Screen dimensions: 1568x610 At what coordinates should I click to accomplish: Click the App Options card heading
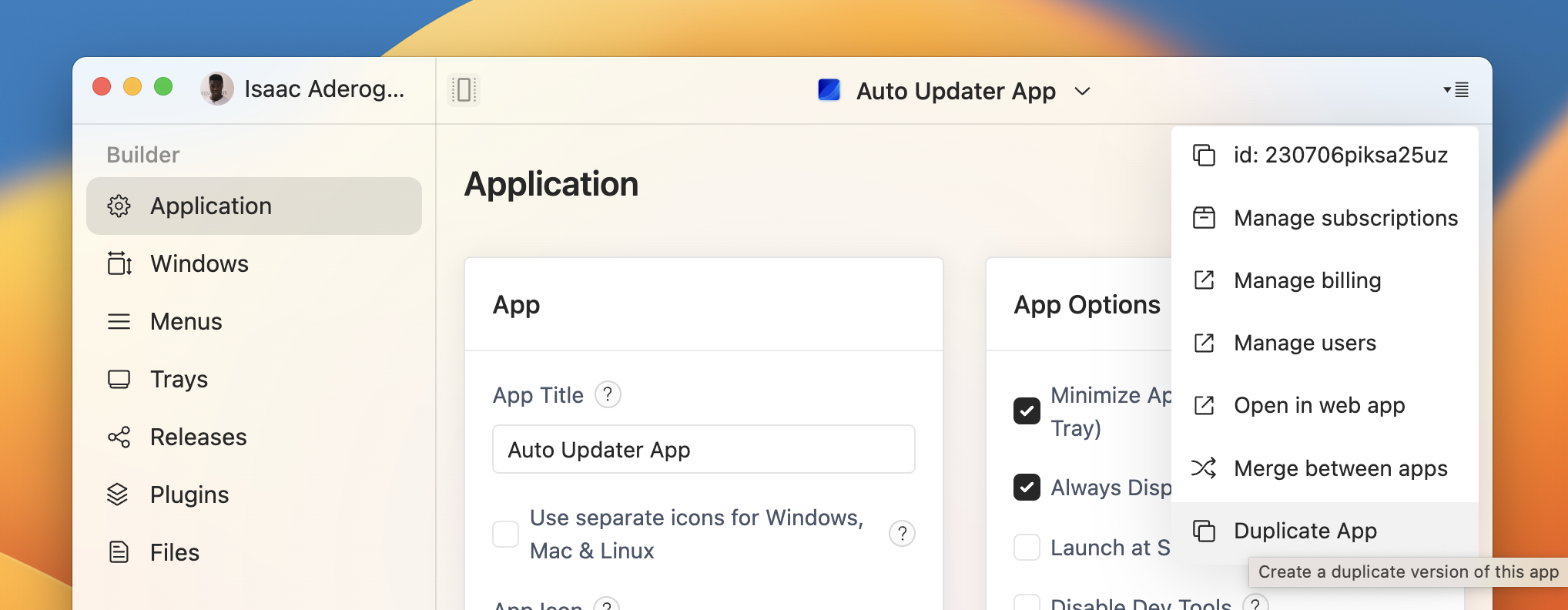point(1087,305)
